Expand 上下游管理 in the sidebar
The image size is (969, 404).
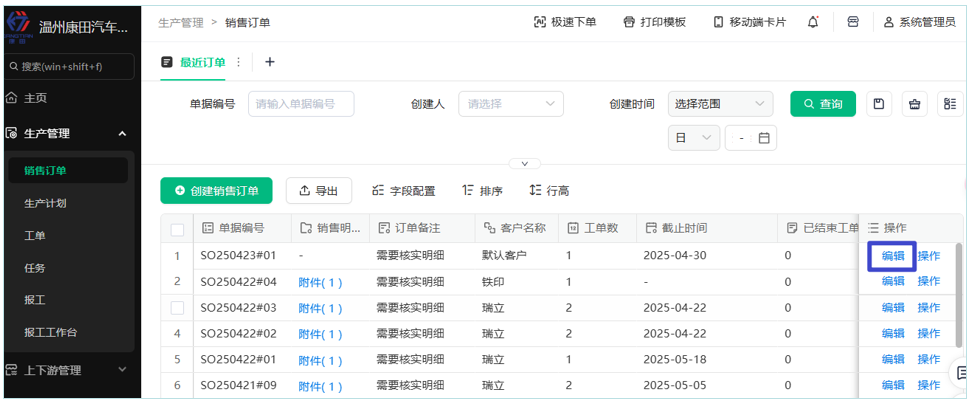click(67, 370)
